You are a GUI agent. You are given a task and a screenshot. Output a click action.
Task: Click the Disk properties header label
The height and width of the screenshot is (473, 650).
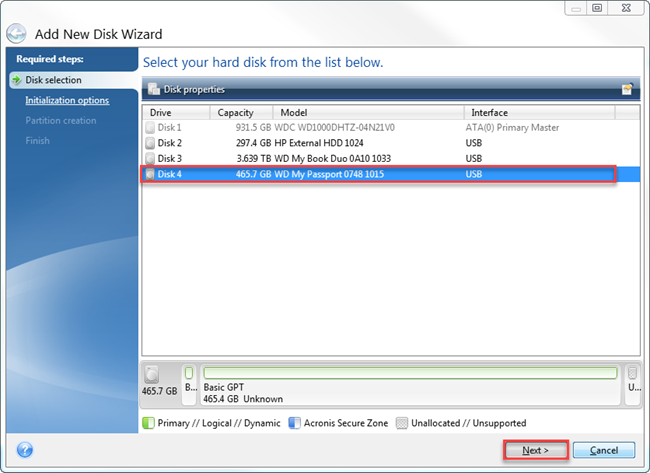194,89
